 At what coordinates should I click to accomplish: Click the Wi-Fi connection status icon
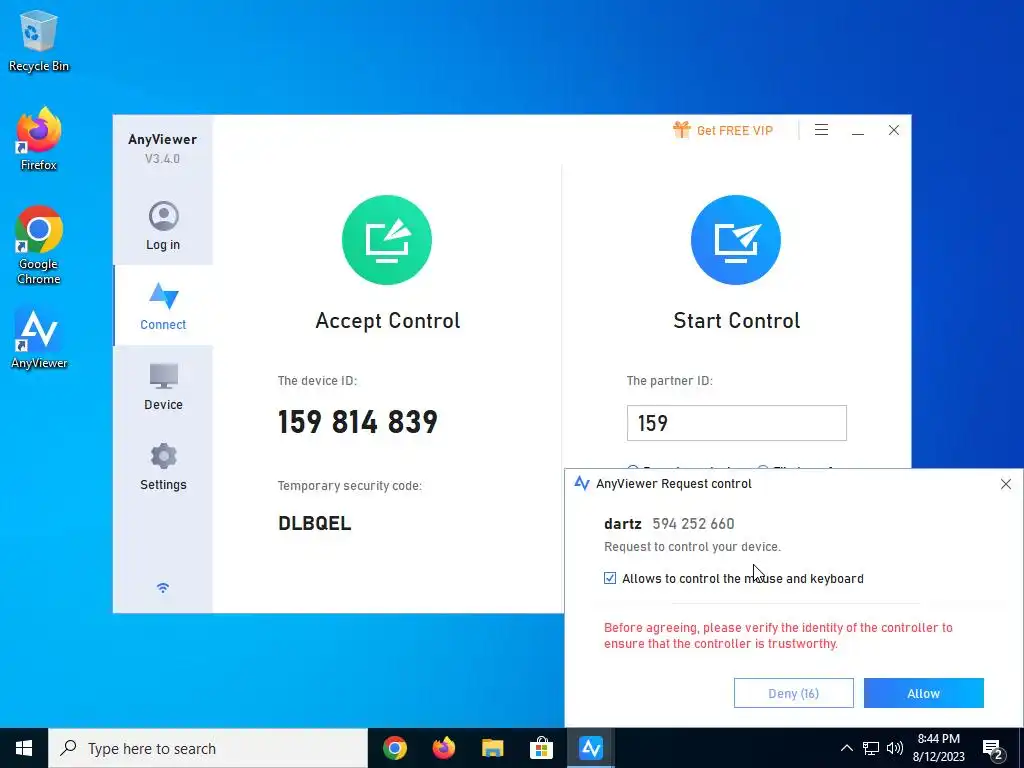pos(163,588)
